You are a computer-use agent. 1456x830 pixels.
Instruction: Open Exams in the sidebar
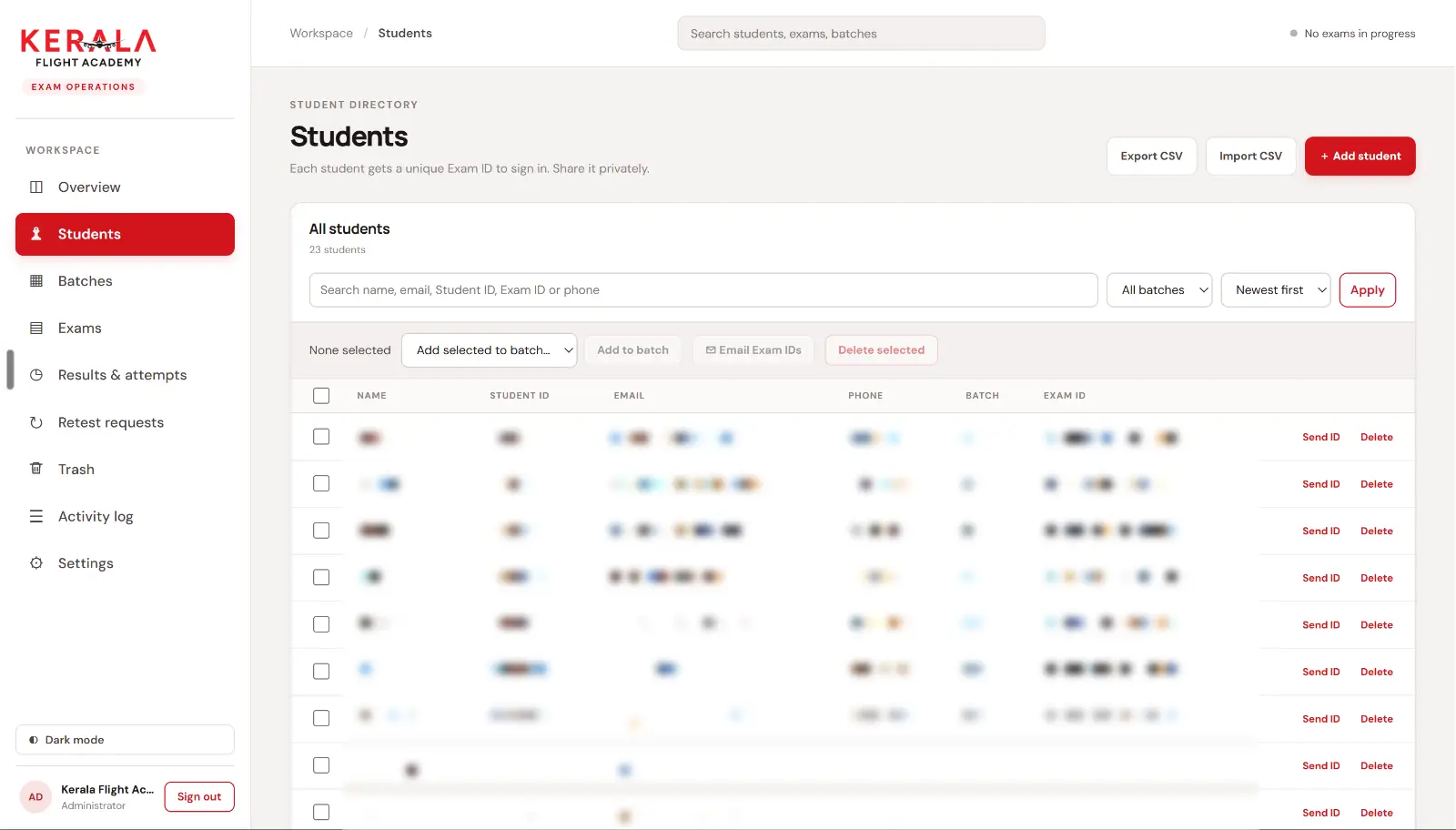point(125,329)
